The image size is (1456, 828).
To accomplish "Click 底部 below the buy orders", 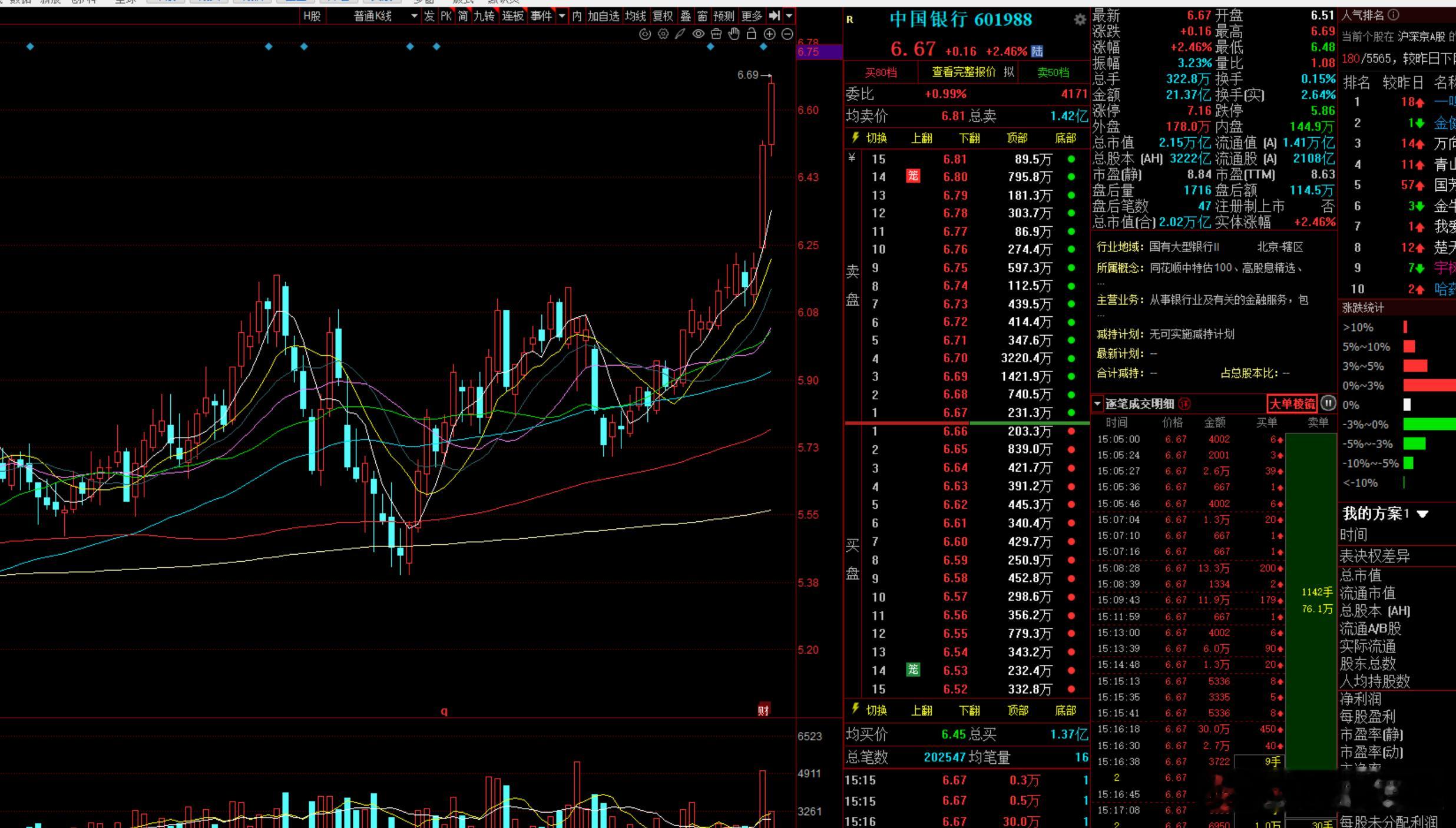I will [1065, 710].
